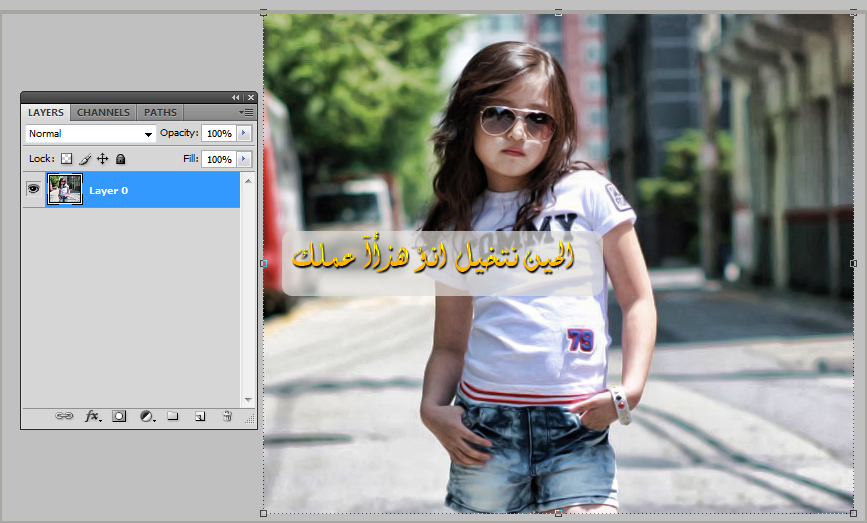The width and height of the screenshot is (867, 523).
Task: Click the delete layer trash icon
Action: (227, 416)
